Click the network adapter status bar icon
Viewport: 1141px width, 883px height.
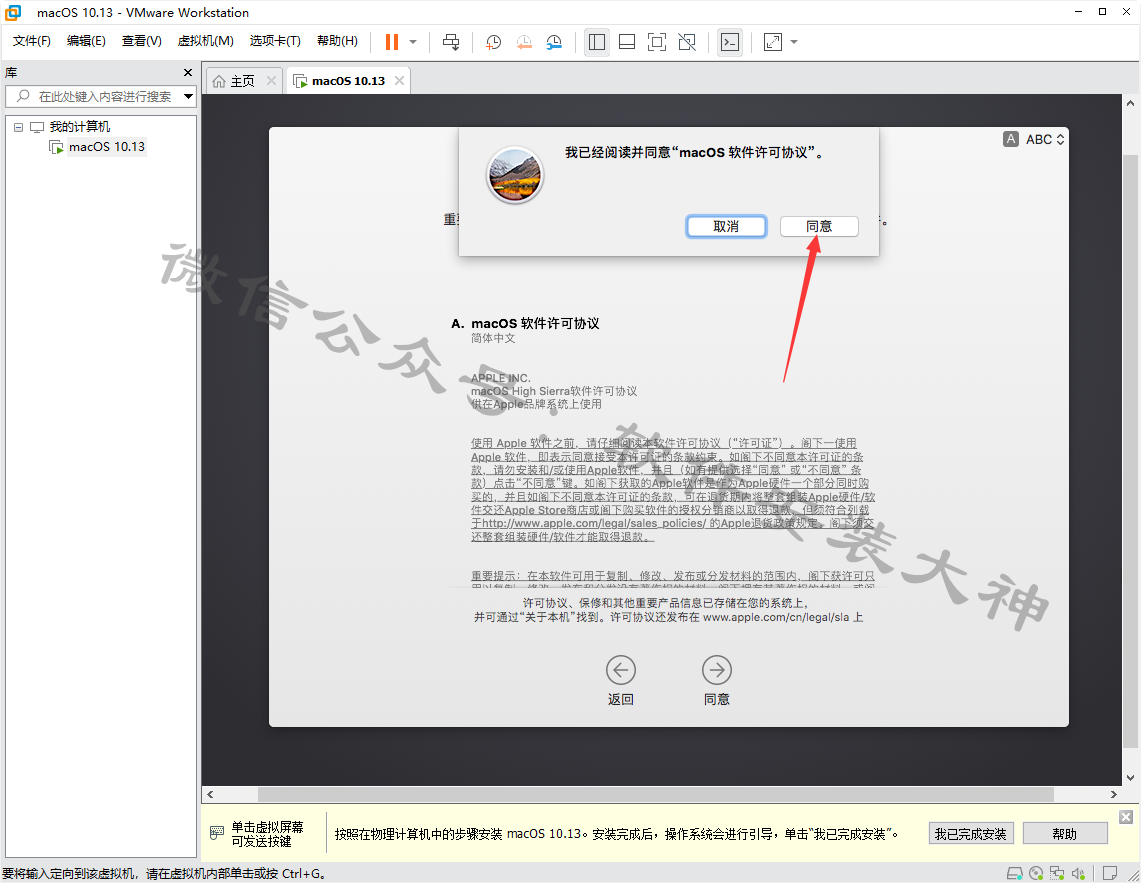click(x=1057, y=873)
